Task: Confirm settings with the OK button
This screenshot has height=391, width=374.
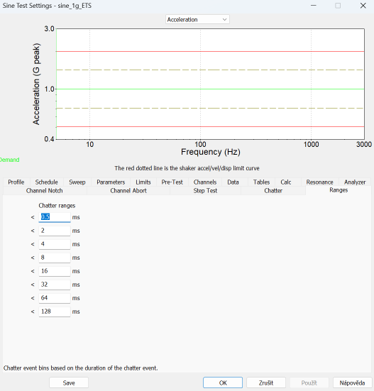Action: point(223,383)
